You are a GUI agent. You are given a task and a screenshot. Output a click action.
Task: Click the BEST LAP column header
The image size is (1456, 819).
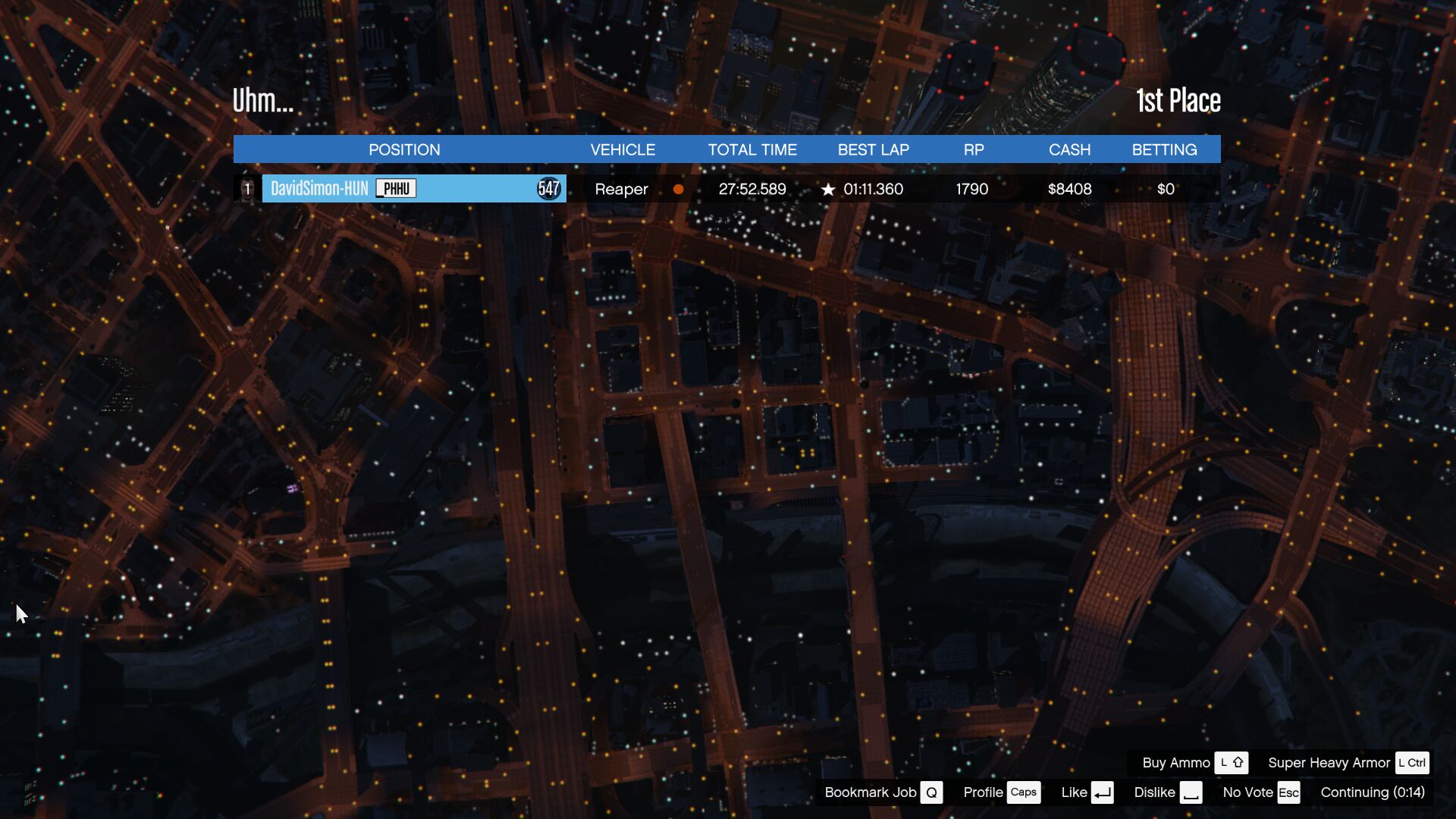(x=873, y=150)
